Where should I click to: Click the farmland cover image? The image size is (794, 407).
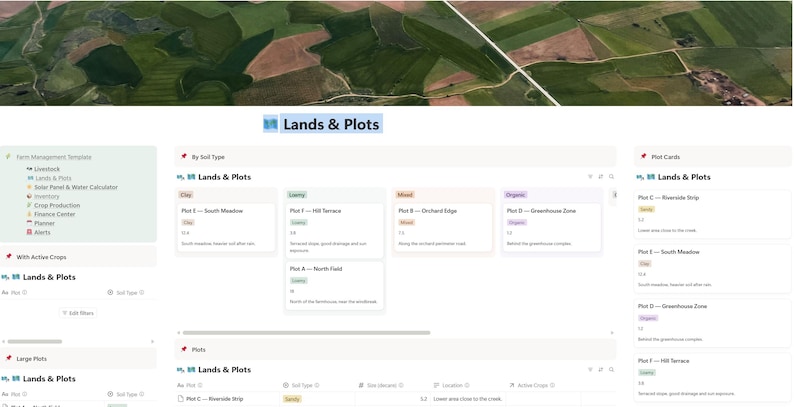(x=396, y=53)
